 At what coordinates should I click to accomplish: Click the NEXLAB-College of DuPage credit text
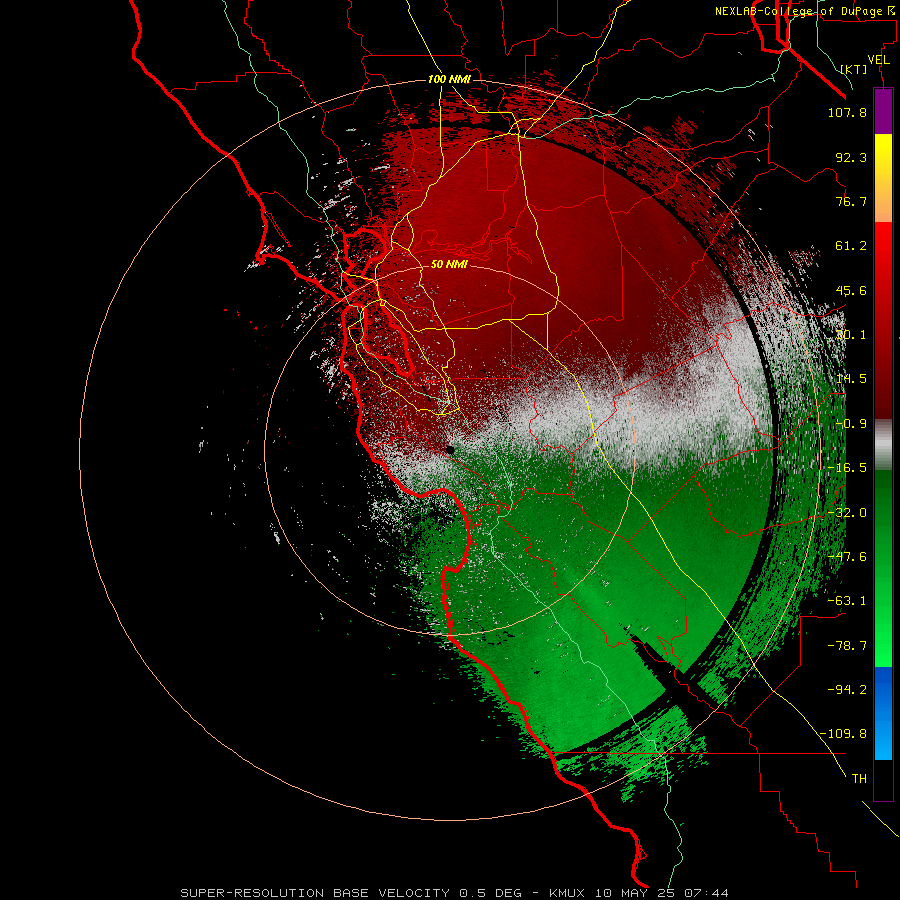(x=804, y=11)
